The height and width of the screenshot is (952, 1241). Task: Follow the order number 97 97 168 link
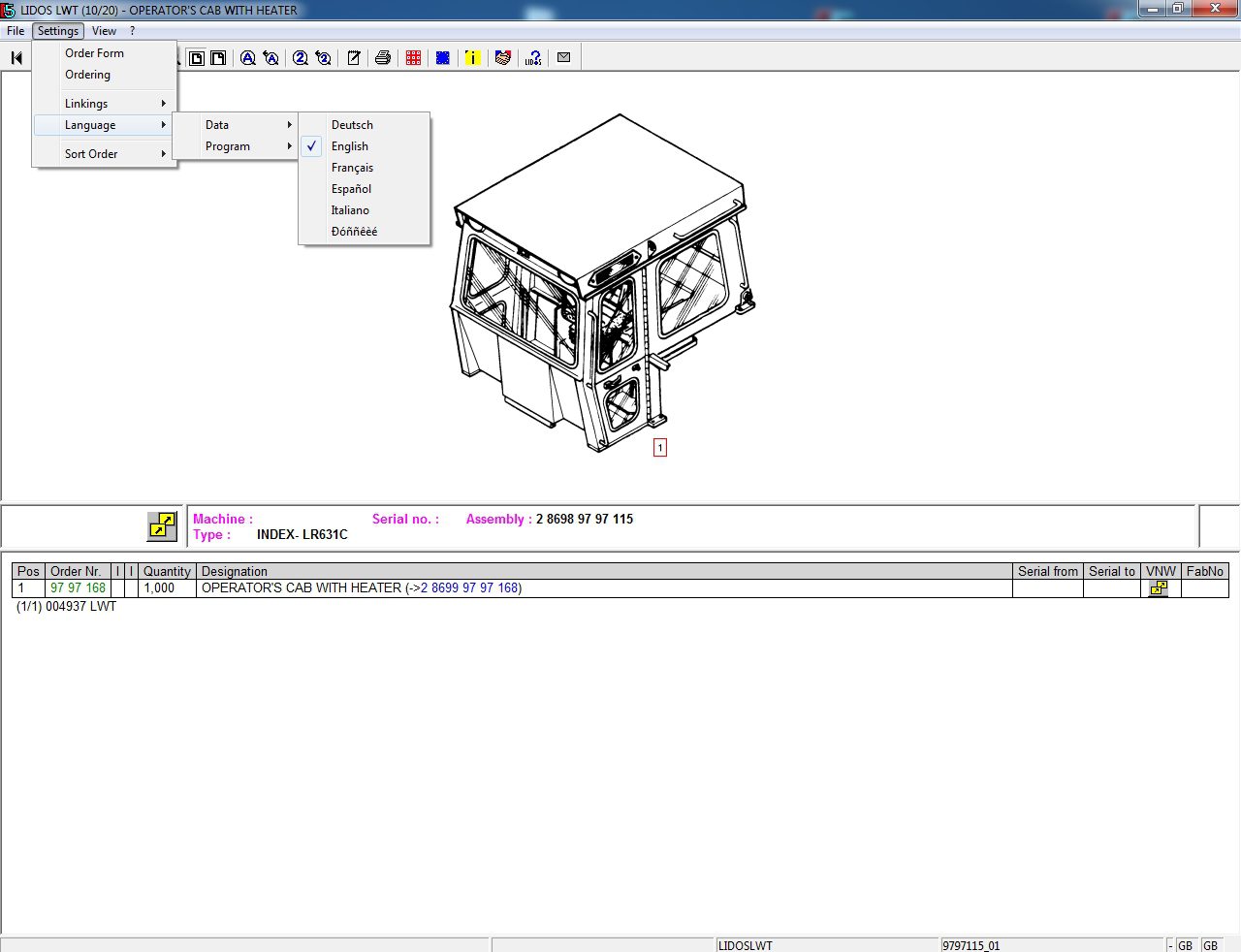pos(78,587)
